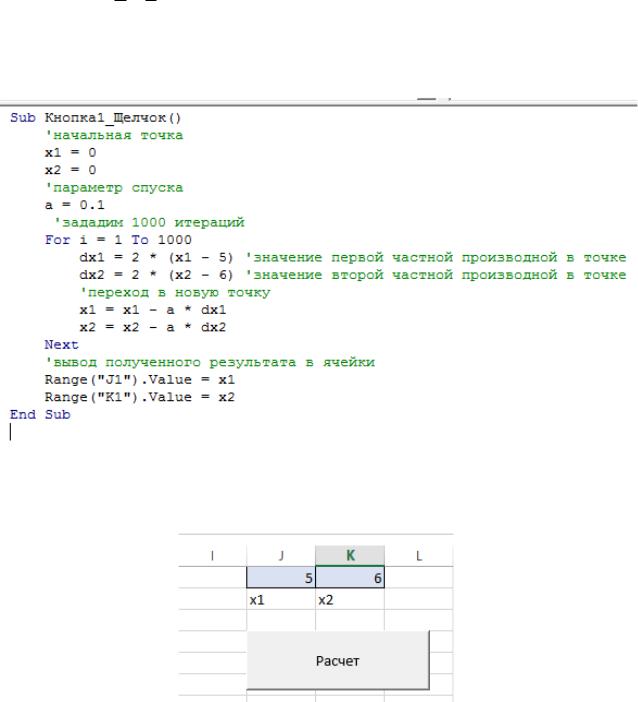Viewport: 638px width, 702px height.
Task: Click the cell labeled x2
Action: pyautogui.click(x=350, y=599)
